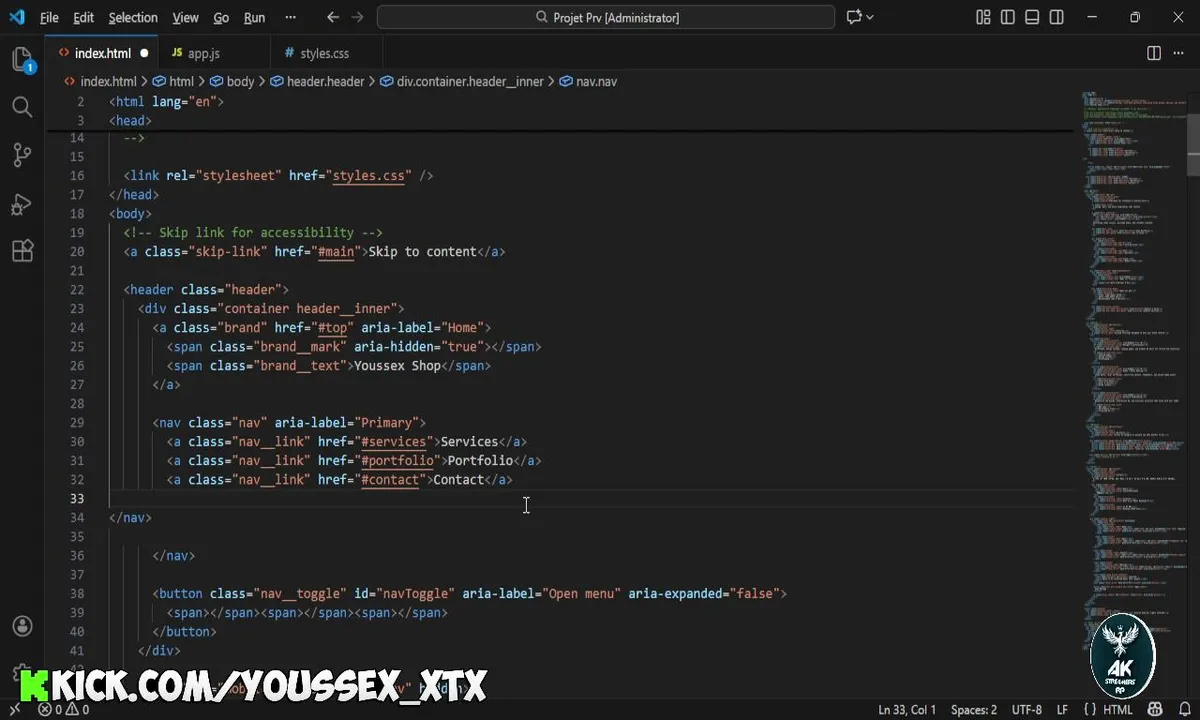Click 'navToggle' id value on line 38

coord(415,593)
